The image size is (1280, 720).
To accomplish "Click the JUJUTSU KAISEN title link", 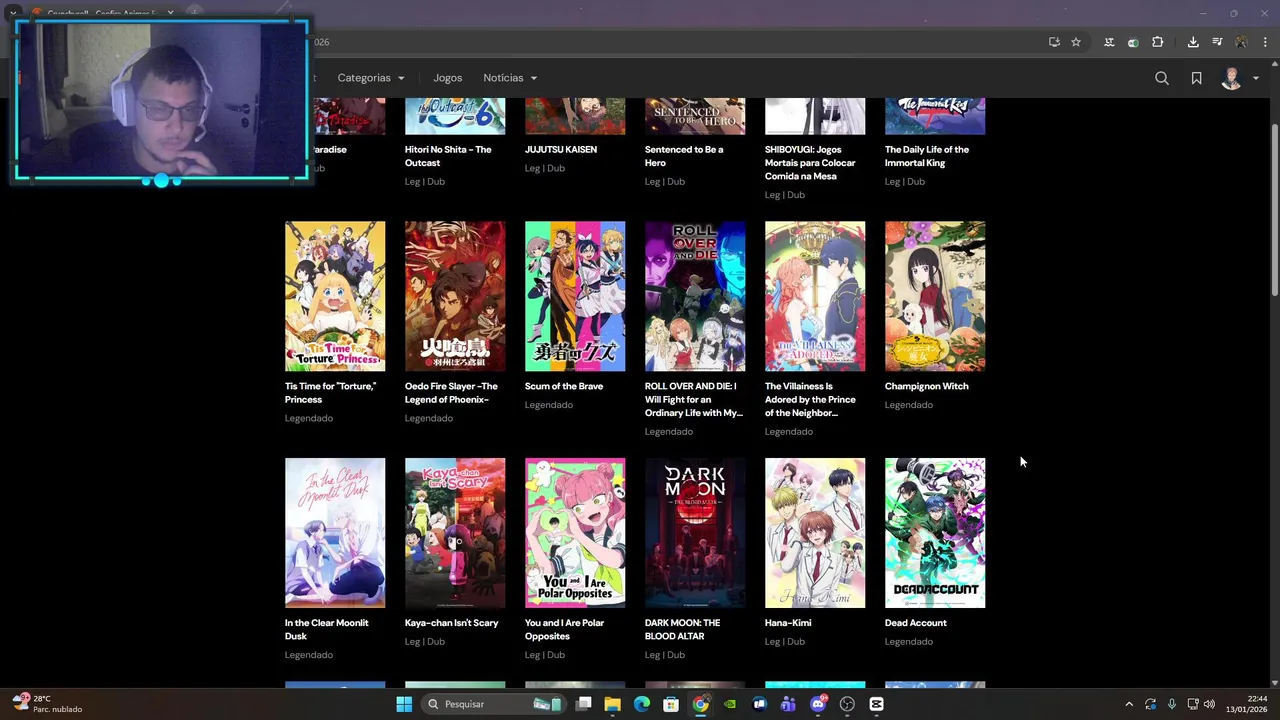I will [561, 150].
